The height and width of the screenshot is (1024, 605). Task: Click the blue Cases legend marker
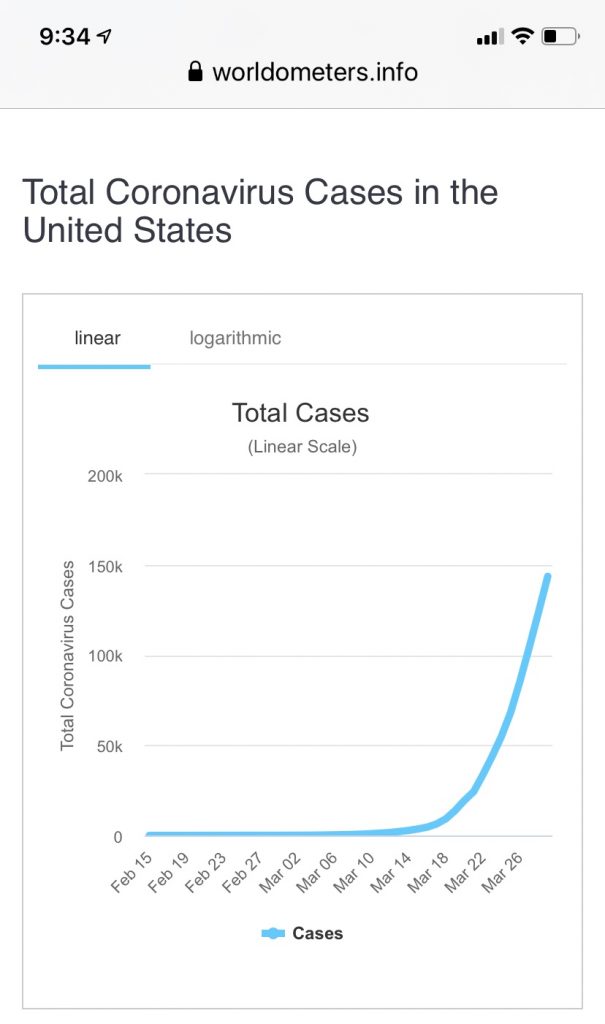273,933
